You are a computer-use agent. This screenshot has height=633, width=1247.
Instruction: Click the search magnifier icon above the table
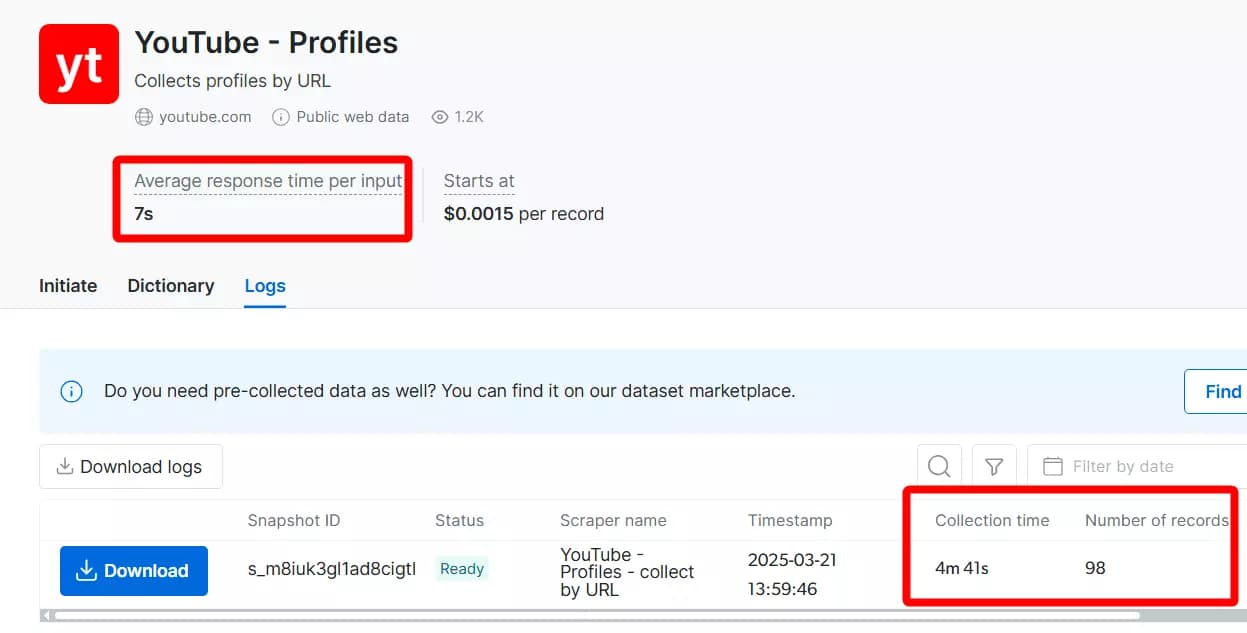939,466
